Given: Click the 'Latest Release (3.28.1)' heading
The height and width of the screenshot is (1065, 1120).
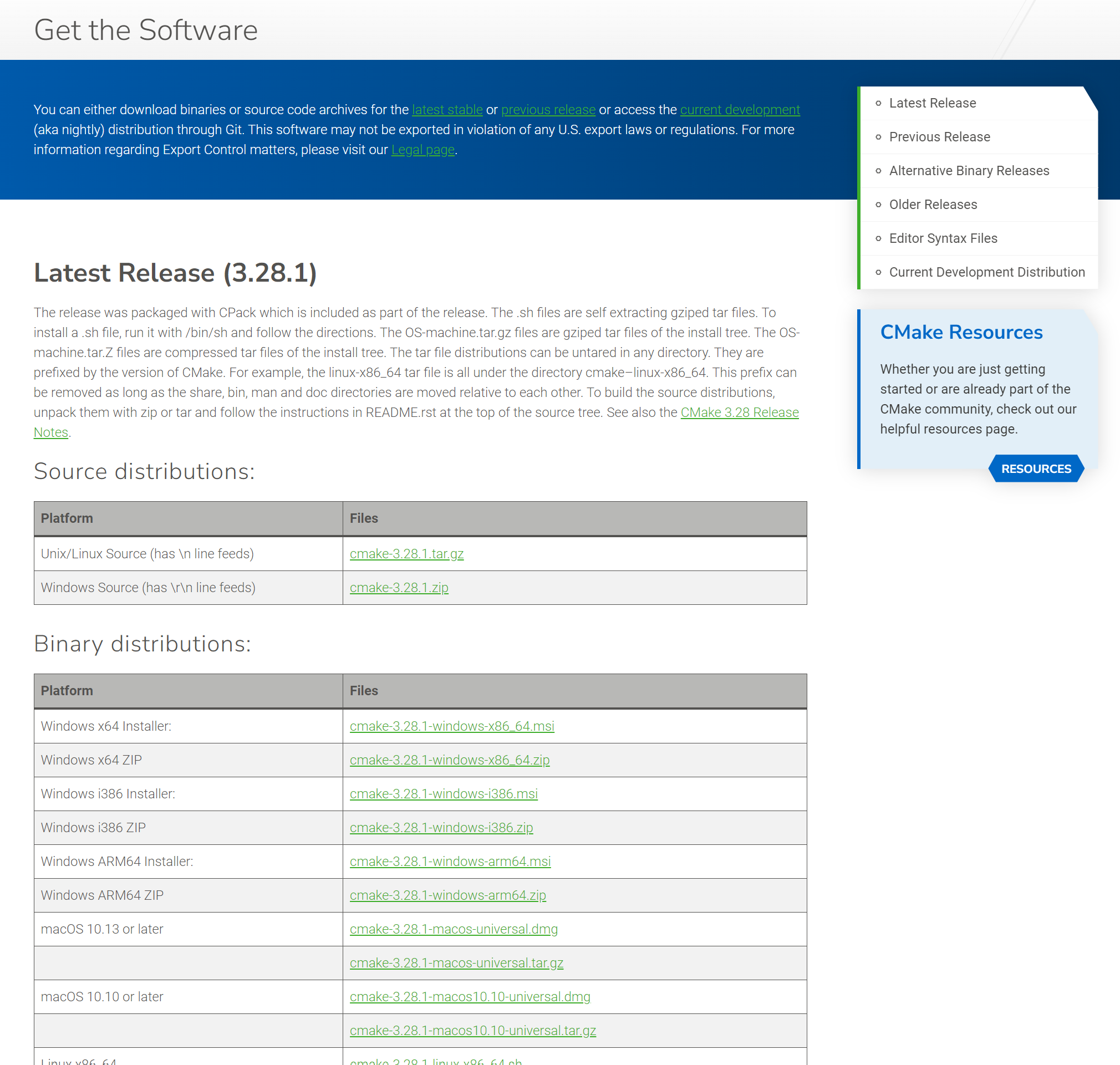Looking at the screenshot, I should [175, 273].
